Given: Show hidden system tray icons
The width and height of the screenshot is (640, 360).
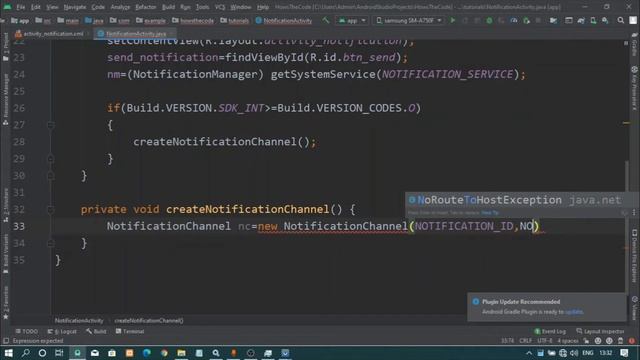Looking at the screenshot, I should 529,353.
